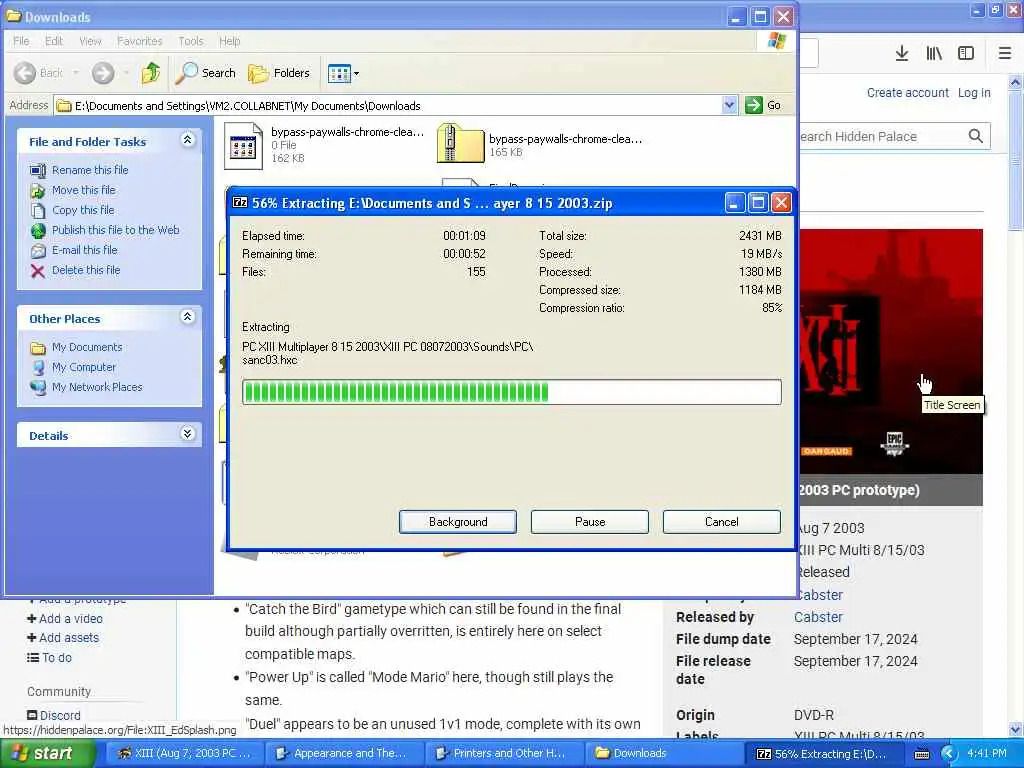Open My Network Places
Viewport: 1024px width, 768px height.
point(97,387)
